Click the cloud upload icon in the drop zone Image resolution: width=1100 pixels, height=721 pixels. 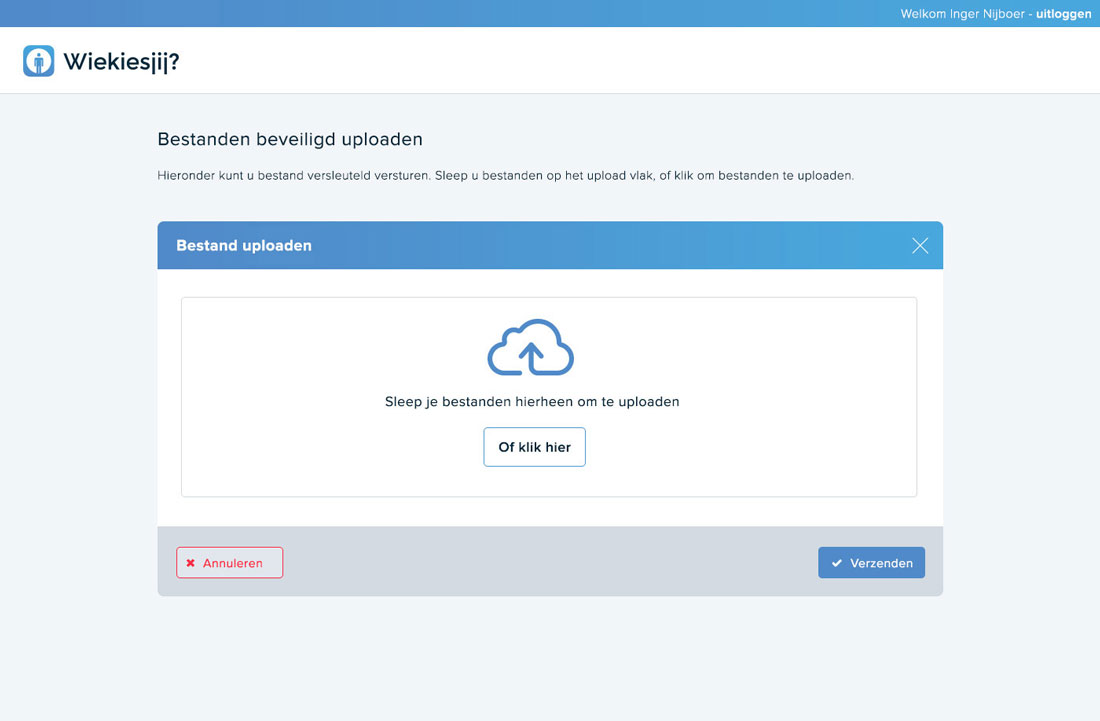[x=529, y=348]
